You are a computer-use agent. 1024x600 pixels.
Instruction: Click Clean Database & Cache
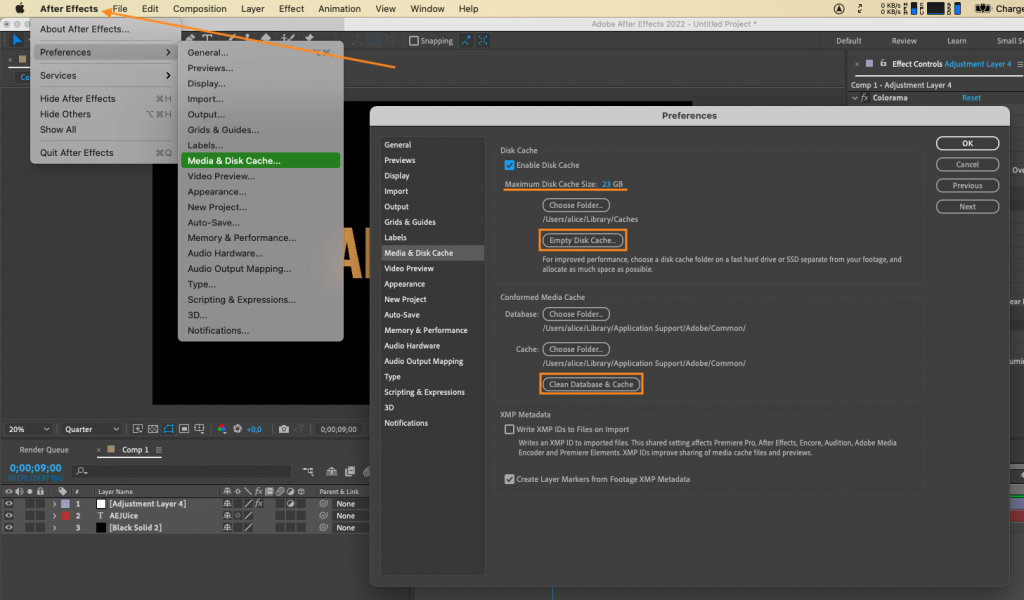(591, 383)
